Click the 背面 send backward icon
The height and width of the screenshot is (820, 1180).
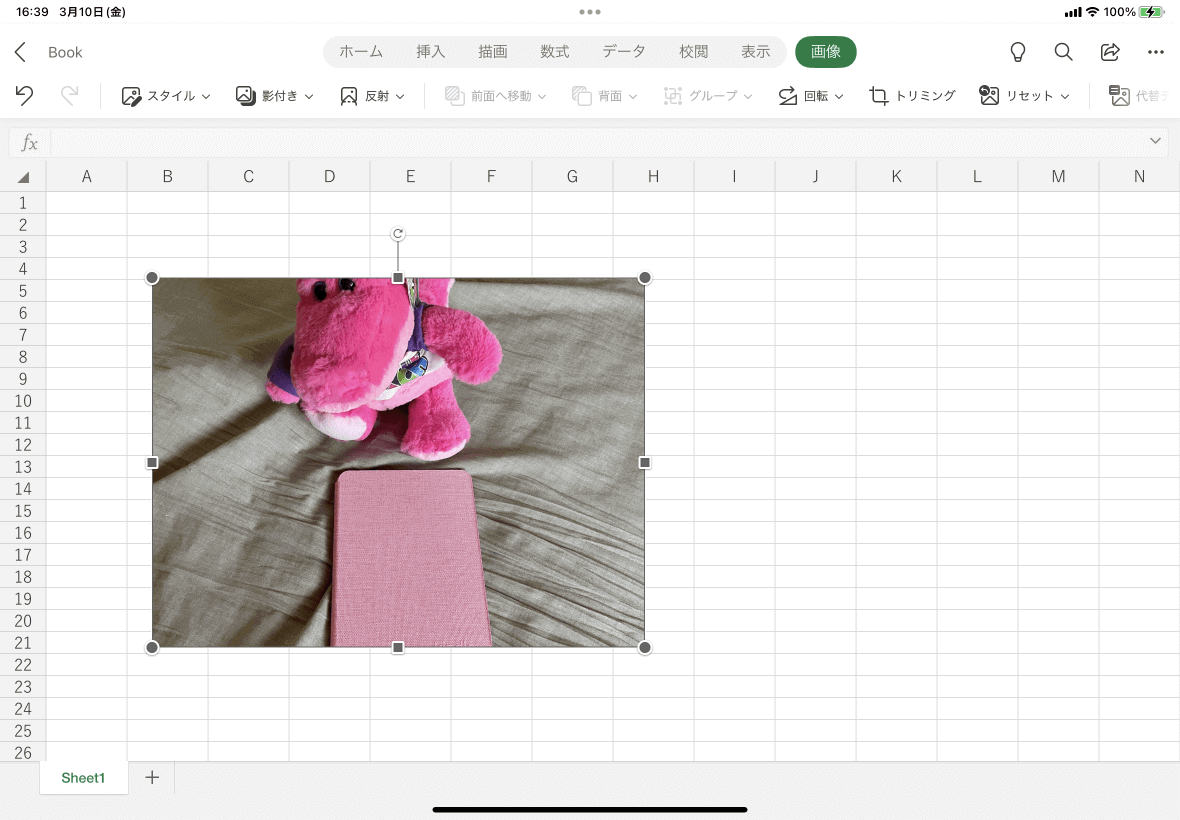coord(582,96)
